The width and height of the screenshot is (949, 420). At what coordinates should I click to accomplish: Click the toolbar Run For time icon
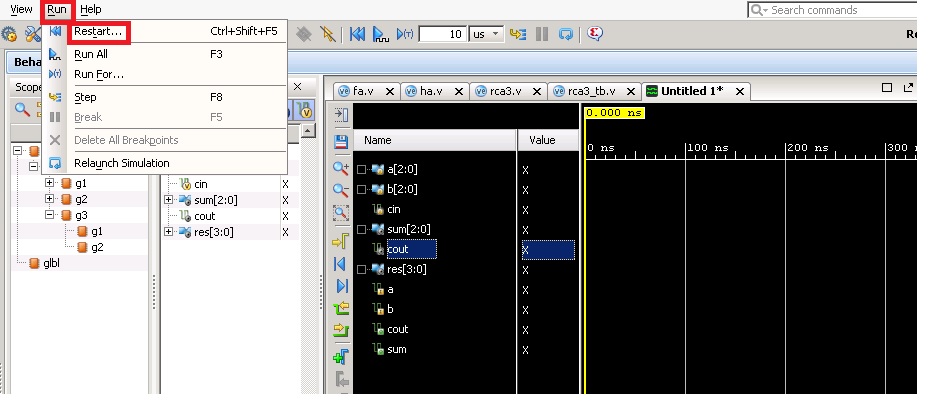[404, 34]
